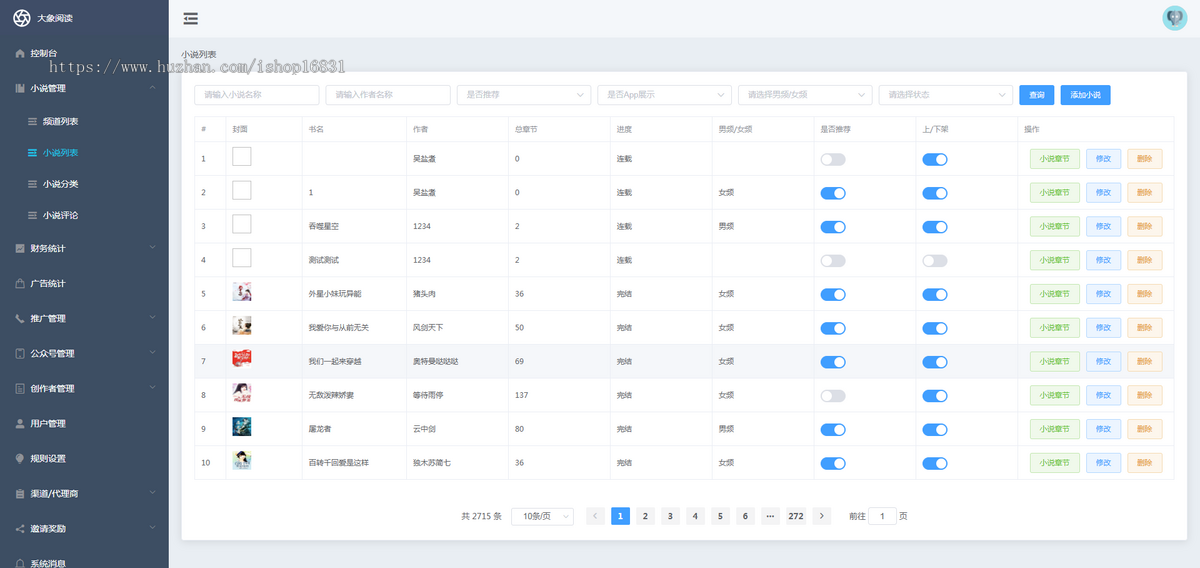
Task: Open the 是否推荐 filter dropdown
Action: pos(524,95)
